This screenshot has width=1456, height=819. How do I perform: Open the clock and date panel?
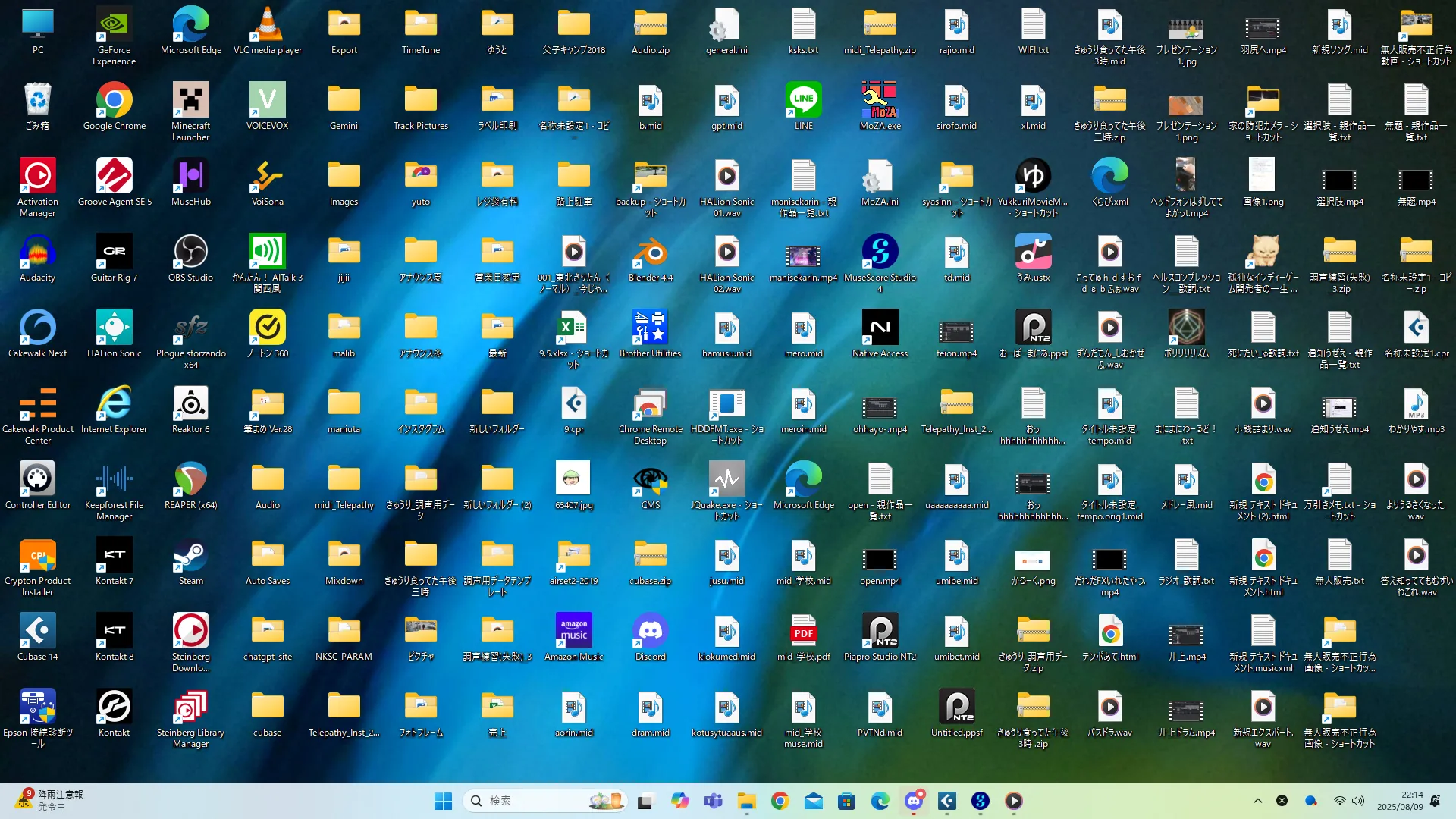click(1401, 801)
